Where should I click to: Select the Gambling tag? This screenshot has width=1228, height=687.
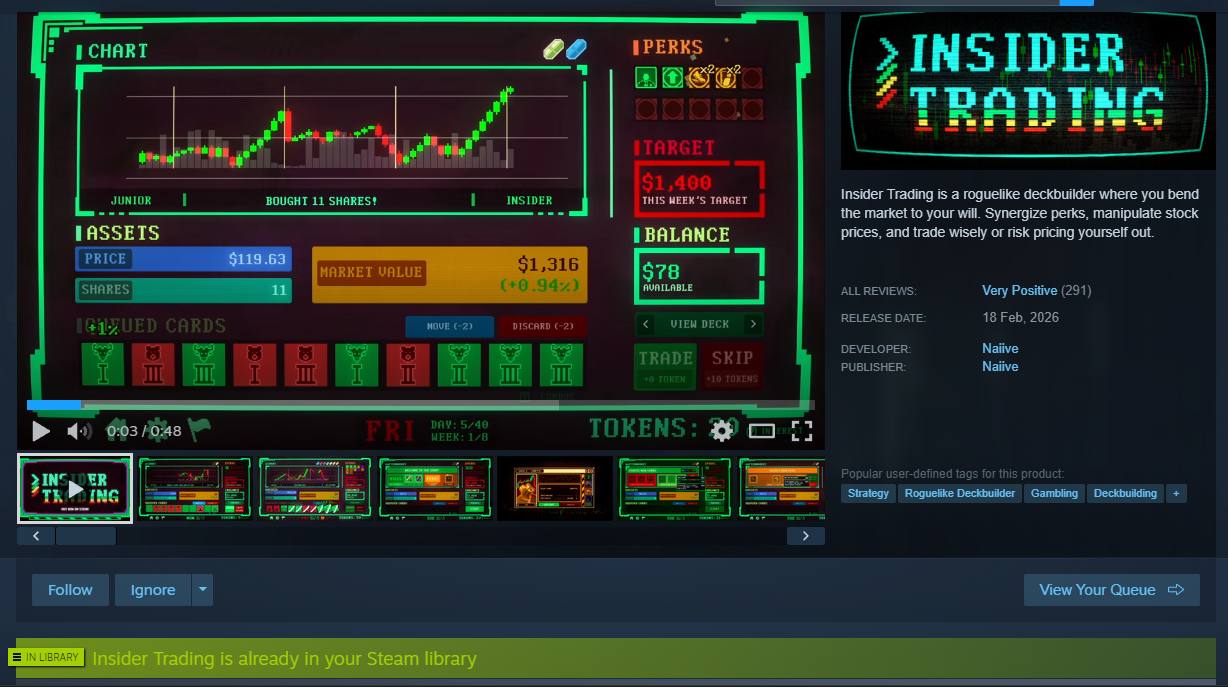[1055, 493]
